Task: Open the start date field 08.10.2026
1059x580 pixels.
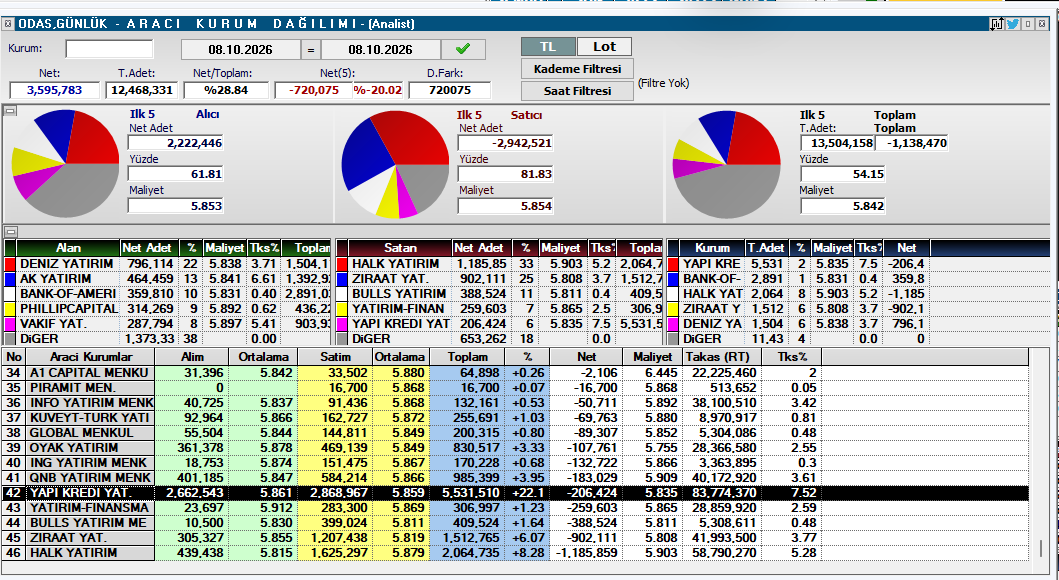Action: [x=240, y=50]
